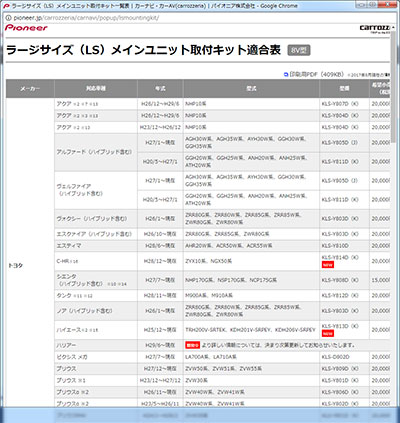Select the TRH200V-SRTEK type cell
This screenshot has height=423, width=400.
251,330
